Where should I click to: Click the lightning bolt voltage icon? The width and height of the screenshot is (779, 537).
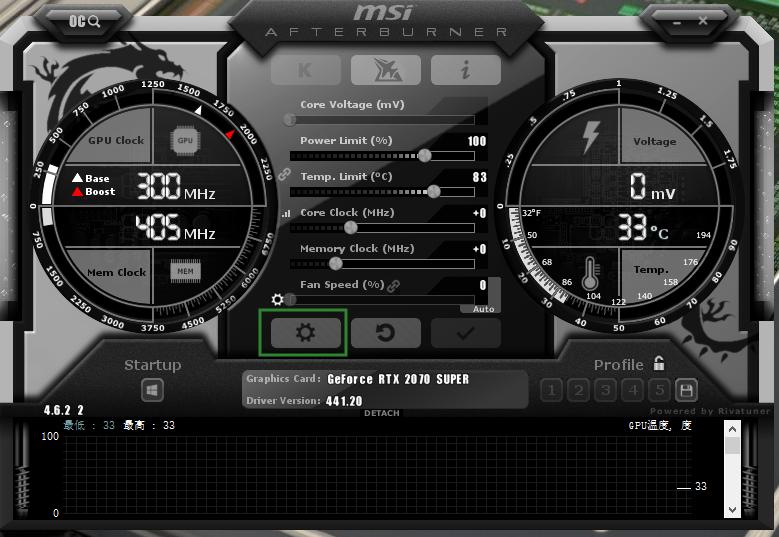[591, 137]
